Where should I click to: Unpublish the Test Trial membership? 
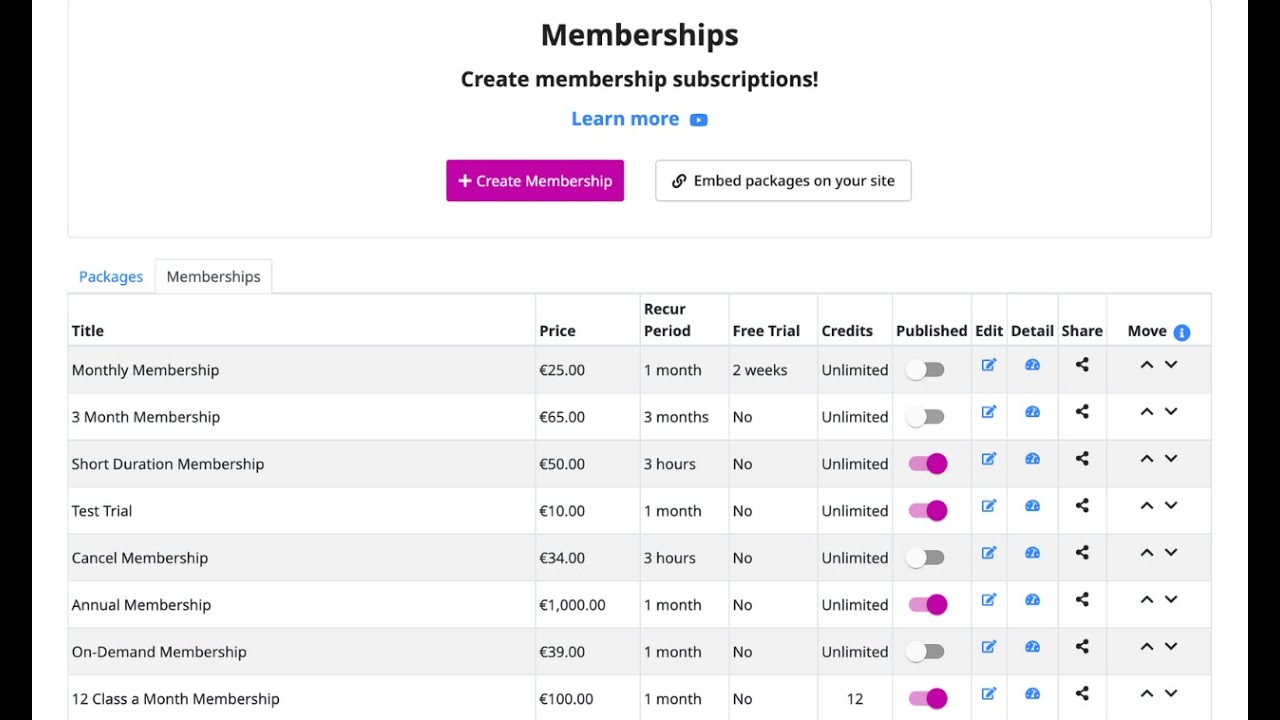(x=927, y=511)
